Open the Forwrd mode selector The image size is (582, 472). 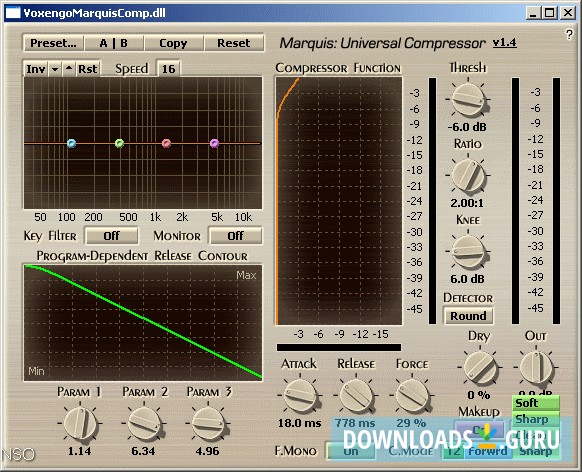tap(487, 451)
